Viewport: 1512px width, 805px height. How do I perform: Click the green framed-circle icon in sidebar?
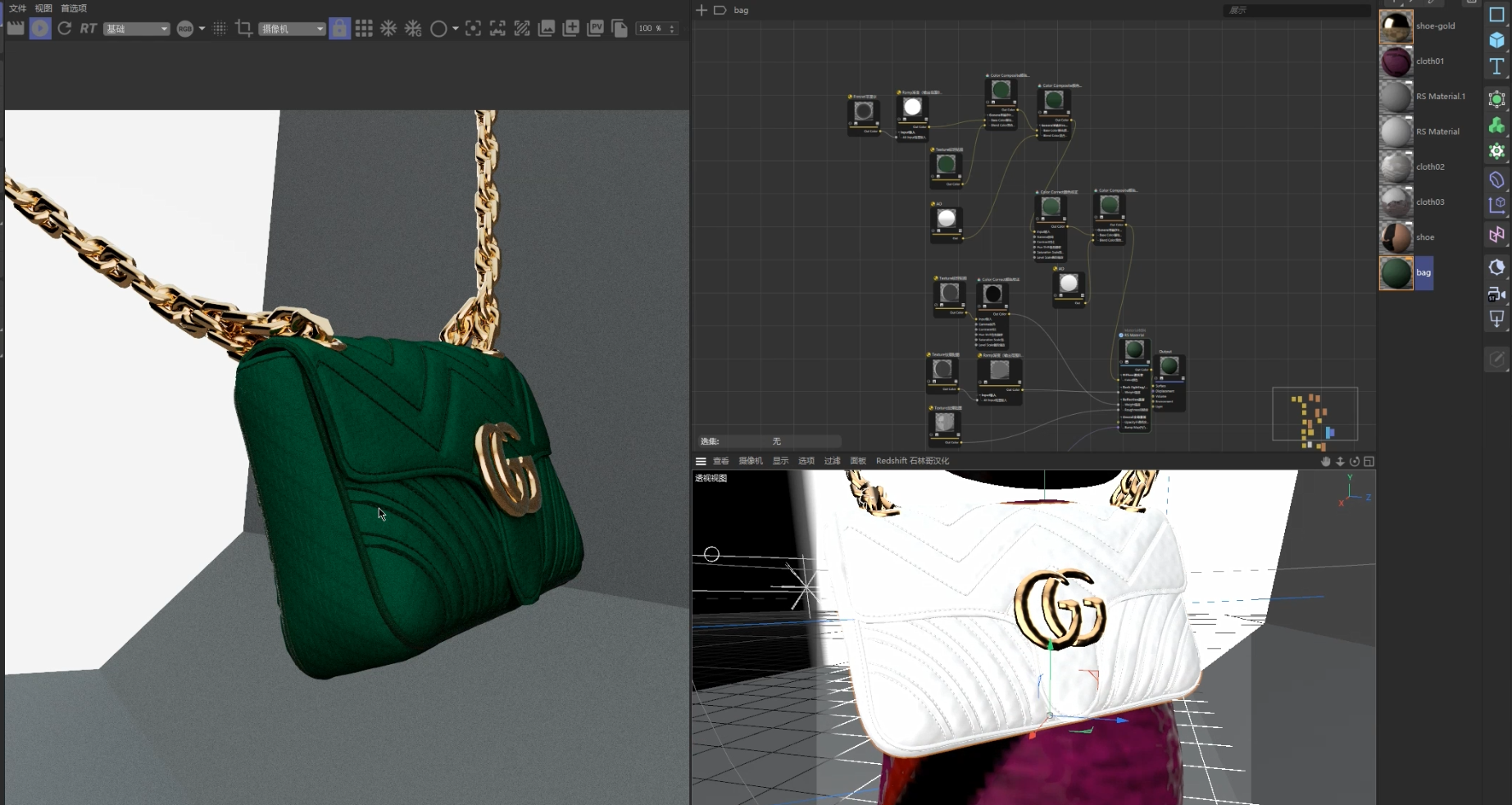tap(1496, 99)
